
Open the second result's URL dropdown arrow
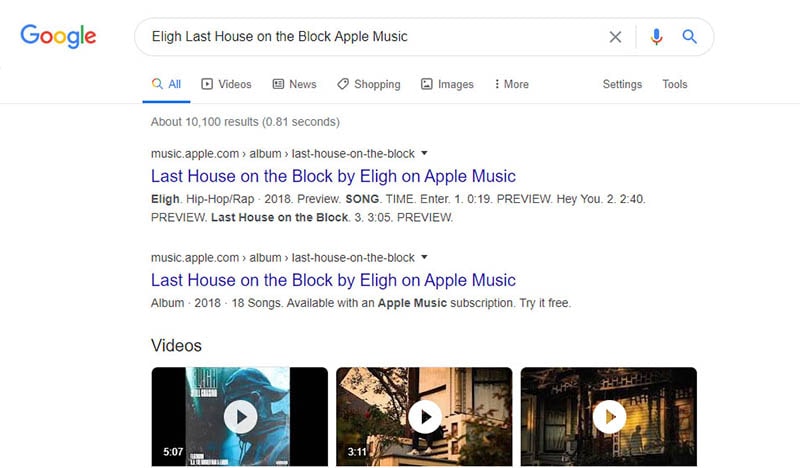424,257
